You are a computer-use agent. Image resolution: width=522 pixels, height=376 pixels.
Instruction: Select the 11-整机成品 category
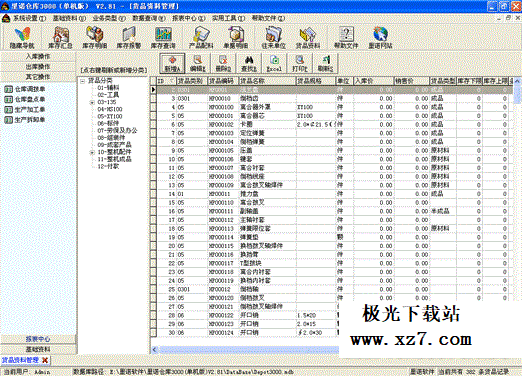click(x=114, y=159)
